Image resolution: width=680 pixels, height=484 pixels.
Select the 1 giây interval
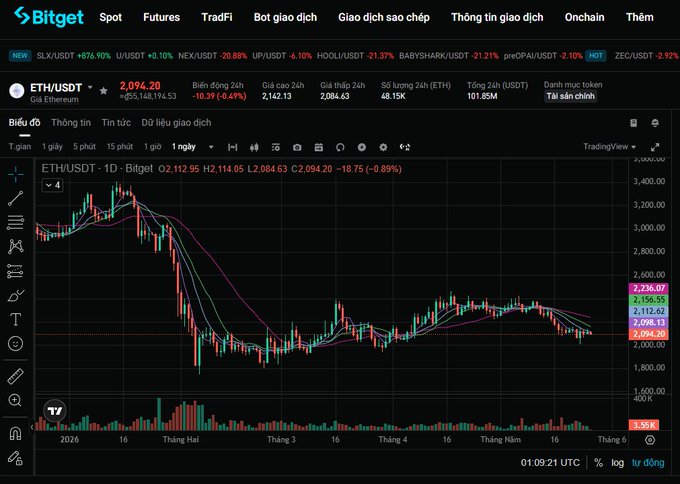[52, 147]
